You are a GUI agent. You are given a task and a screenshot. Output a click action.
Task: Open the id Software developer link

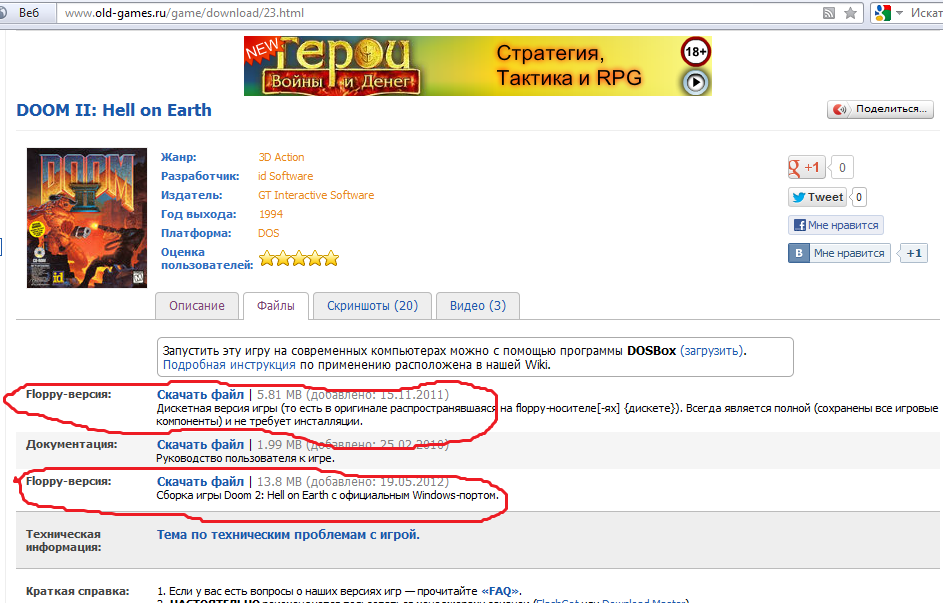click(286, 176)
